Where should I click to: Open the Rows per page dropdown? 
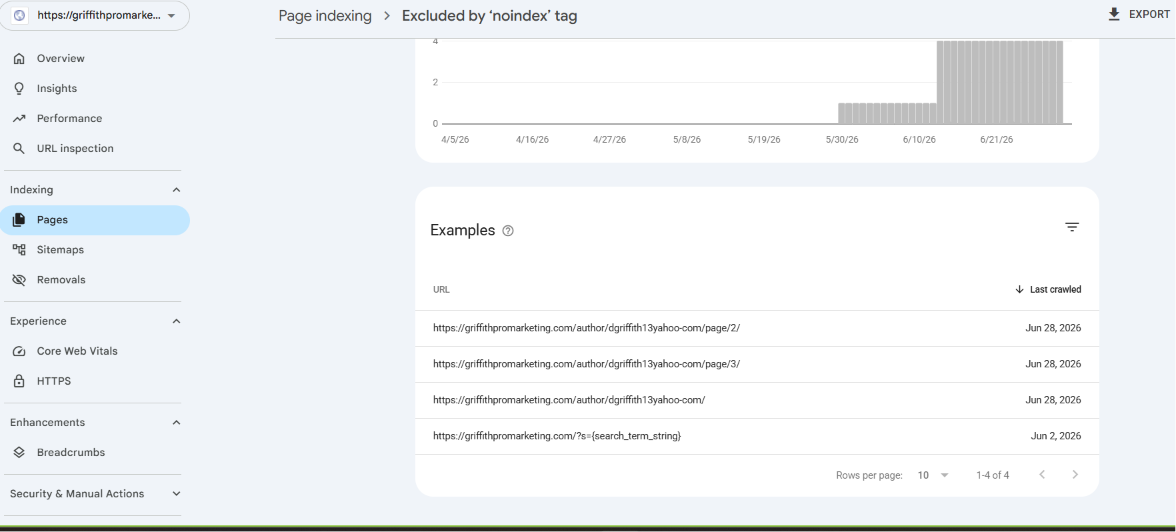pyautogui.click(x=933, y=475)
